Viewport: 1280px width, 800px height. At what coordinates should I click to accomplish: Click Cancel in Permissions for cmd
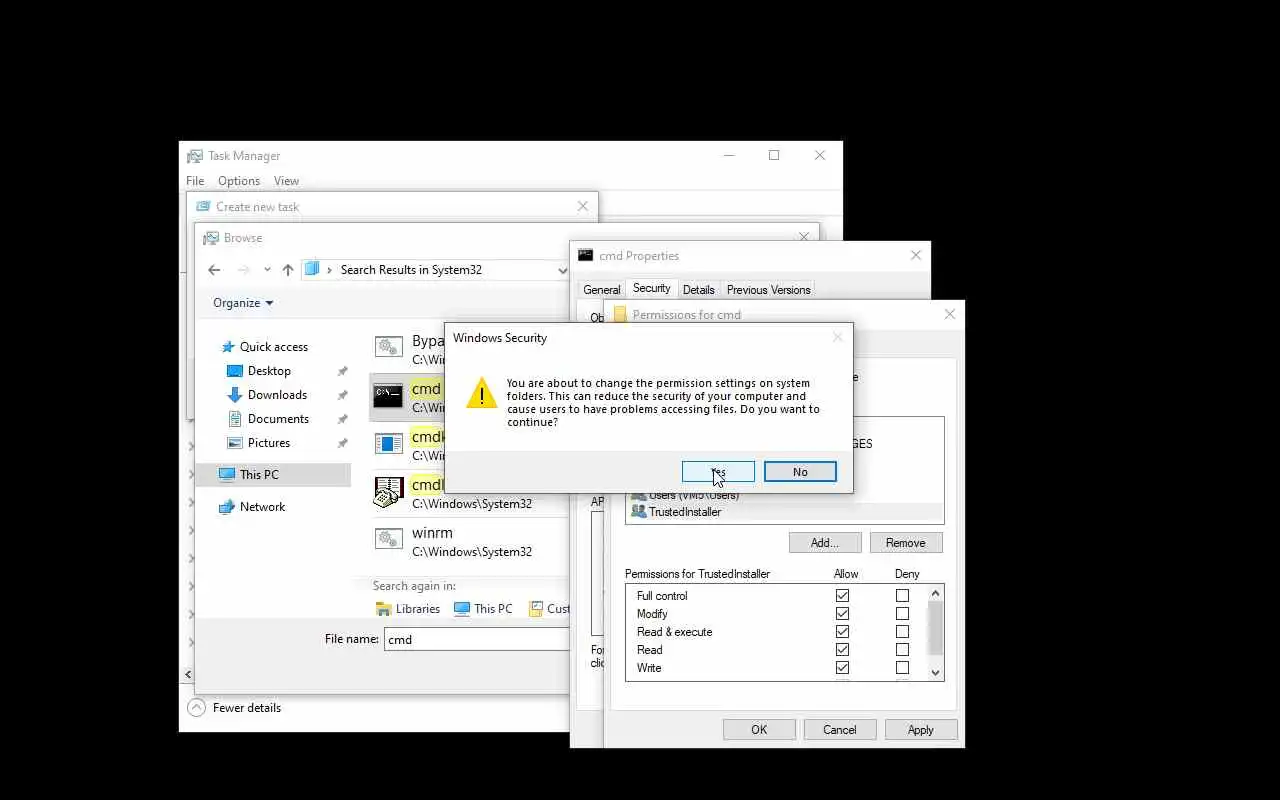pyautogui.click(x=840, y=730)
